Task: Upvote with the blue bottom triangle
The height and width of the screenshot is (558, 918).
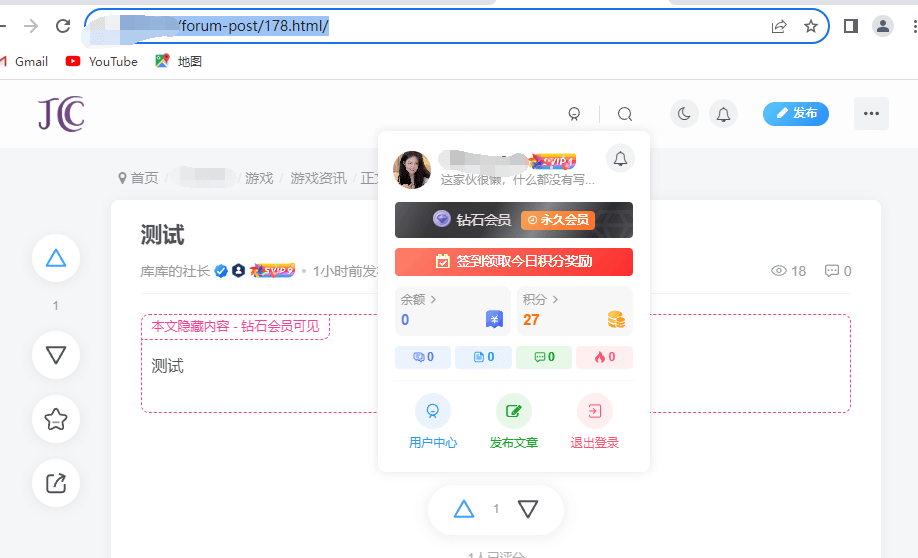Action: point(464,509)
